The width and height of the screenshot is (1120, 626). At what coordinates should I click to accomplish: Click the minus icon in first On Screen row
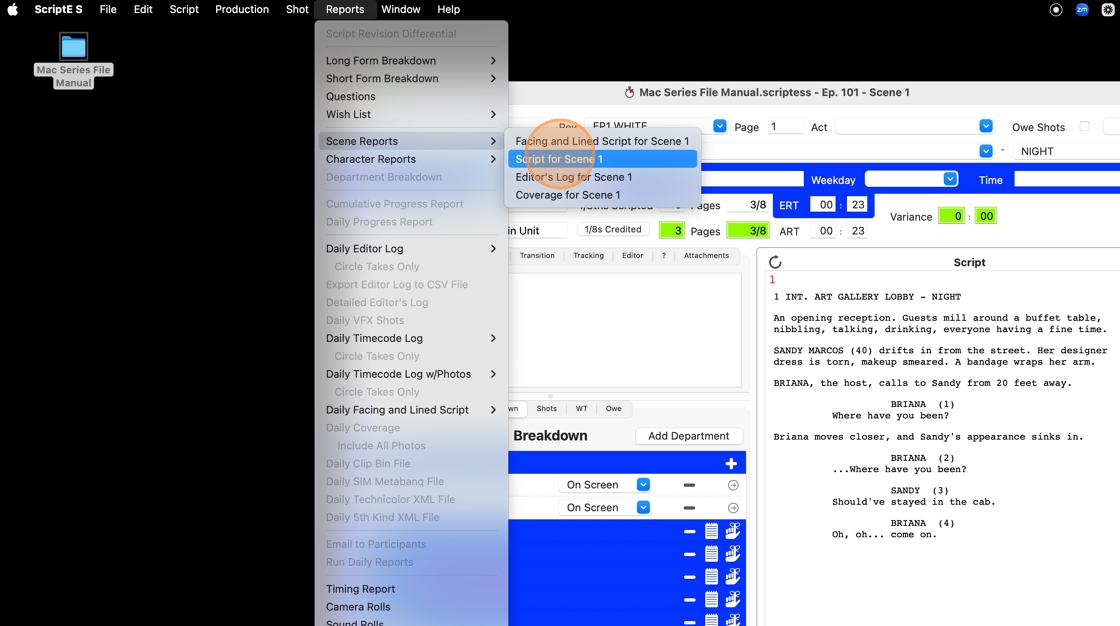689,485
